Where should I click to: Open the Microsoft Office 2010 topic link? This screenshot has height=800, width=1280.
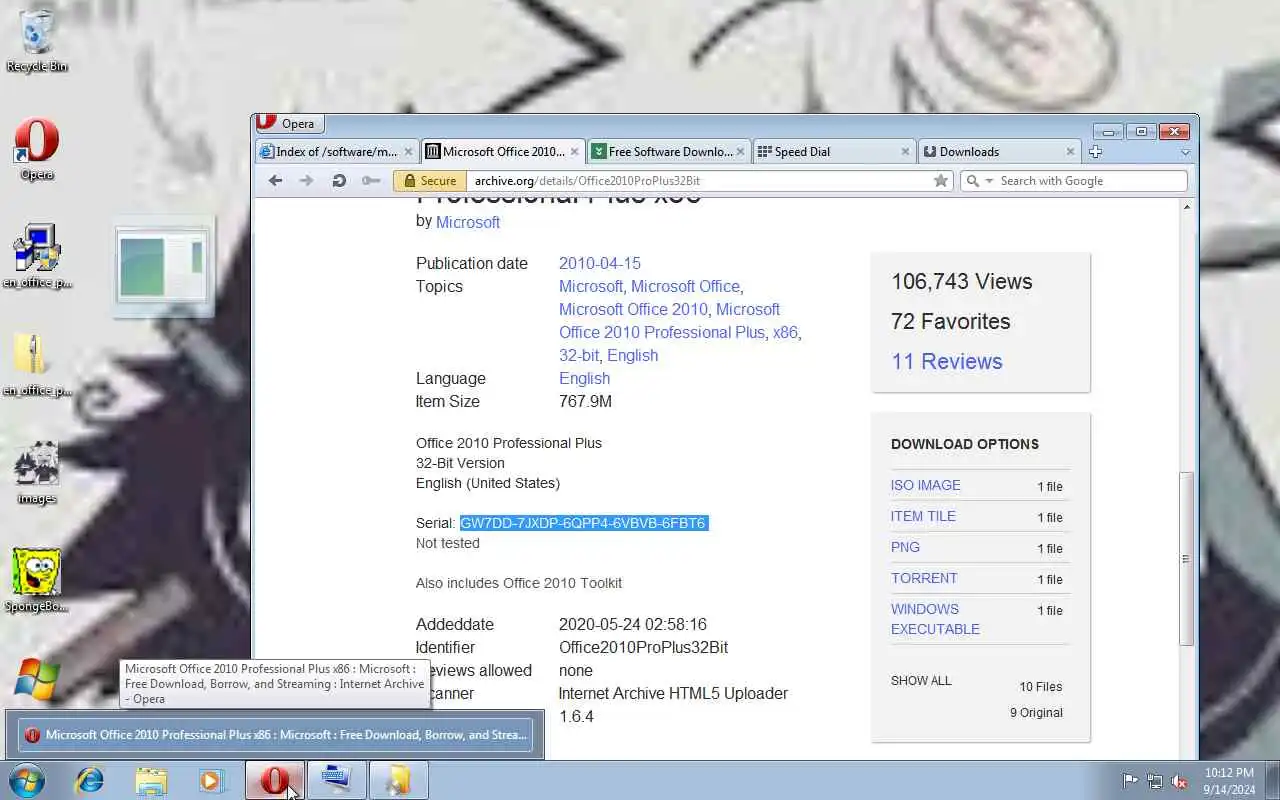[x=633, y=309]
